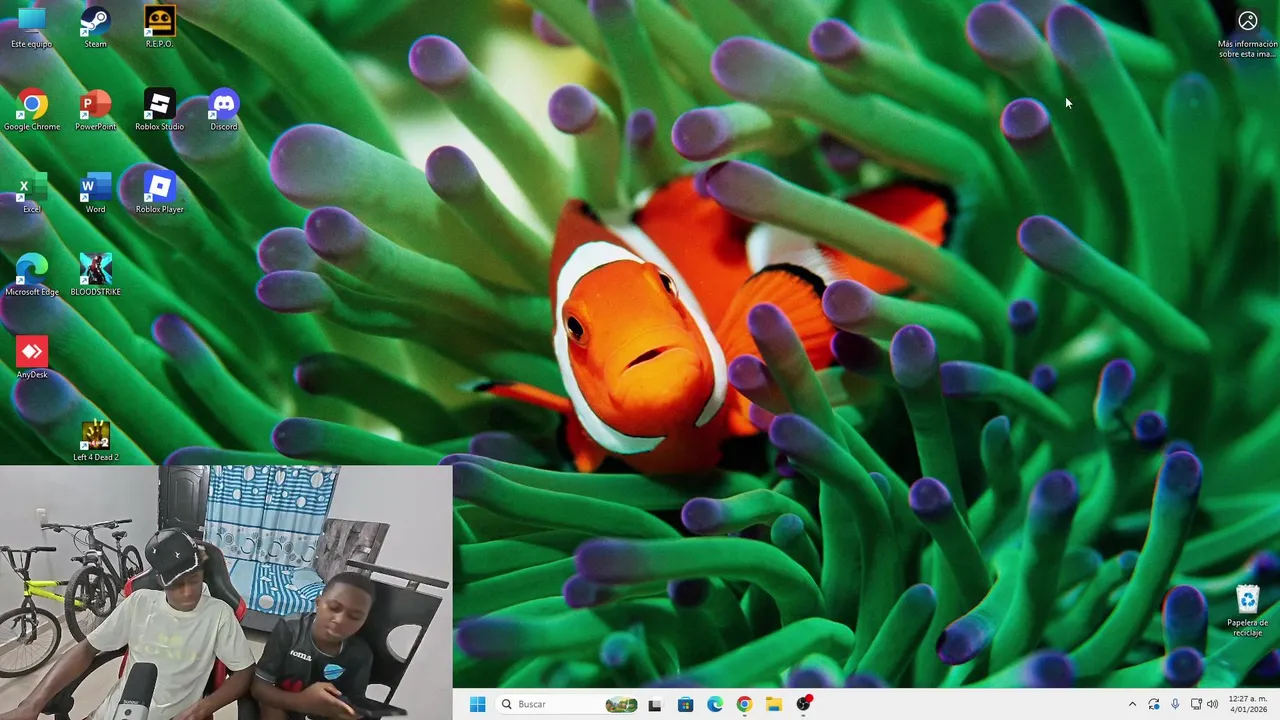1280x720 pixels.
Task: Launch Left 4 Dead 2 shortcut
Action: (x=95, y=440)
